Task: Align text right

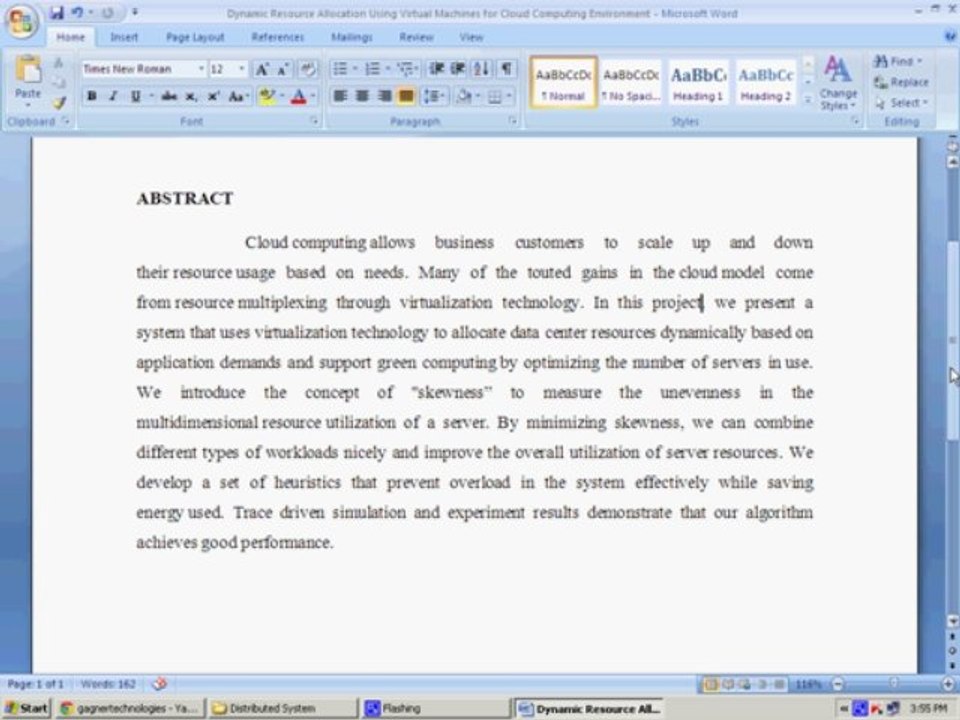Action: click(384, 96)
